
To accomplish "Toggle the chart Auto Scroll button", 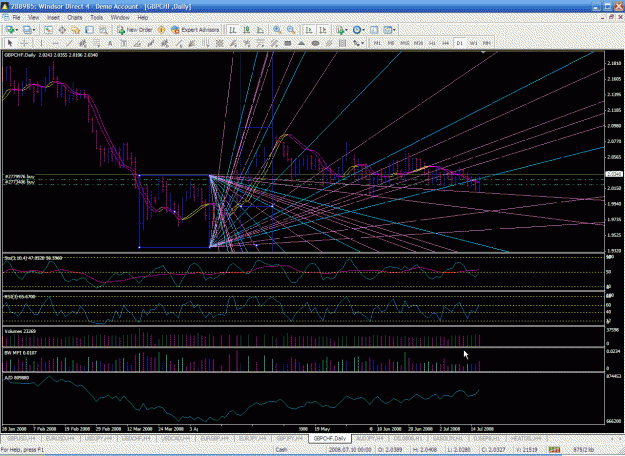I will point(309,30).
